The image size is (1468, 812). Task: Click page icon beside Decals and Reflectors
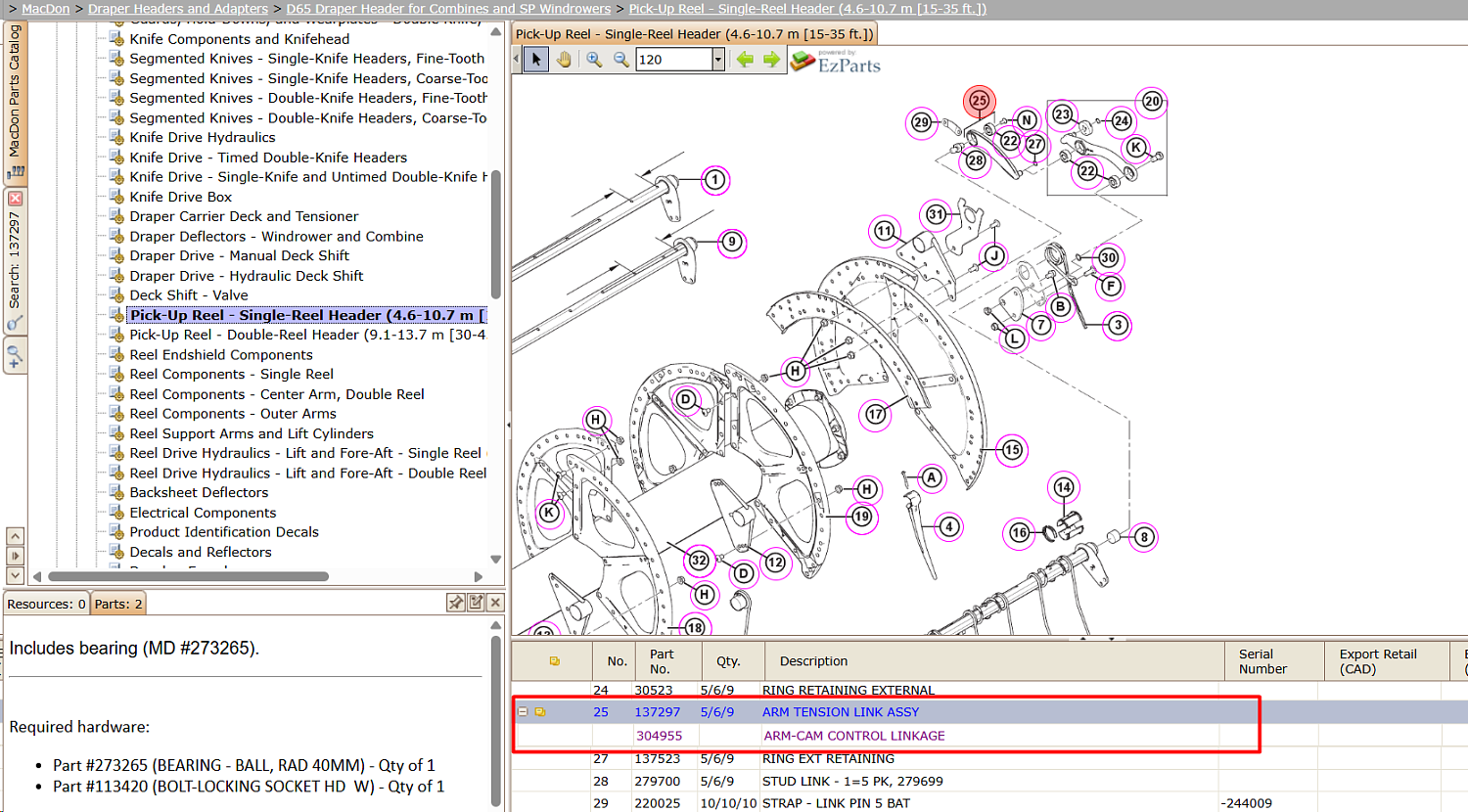tap(115, 552)
